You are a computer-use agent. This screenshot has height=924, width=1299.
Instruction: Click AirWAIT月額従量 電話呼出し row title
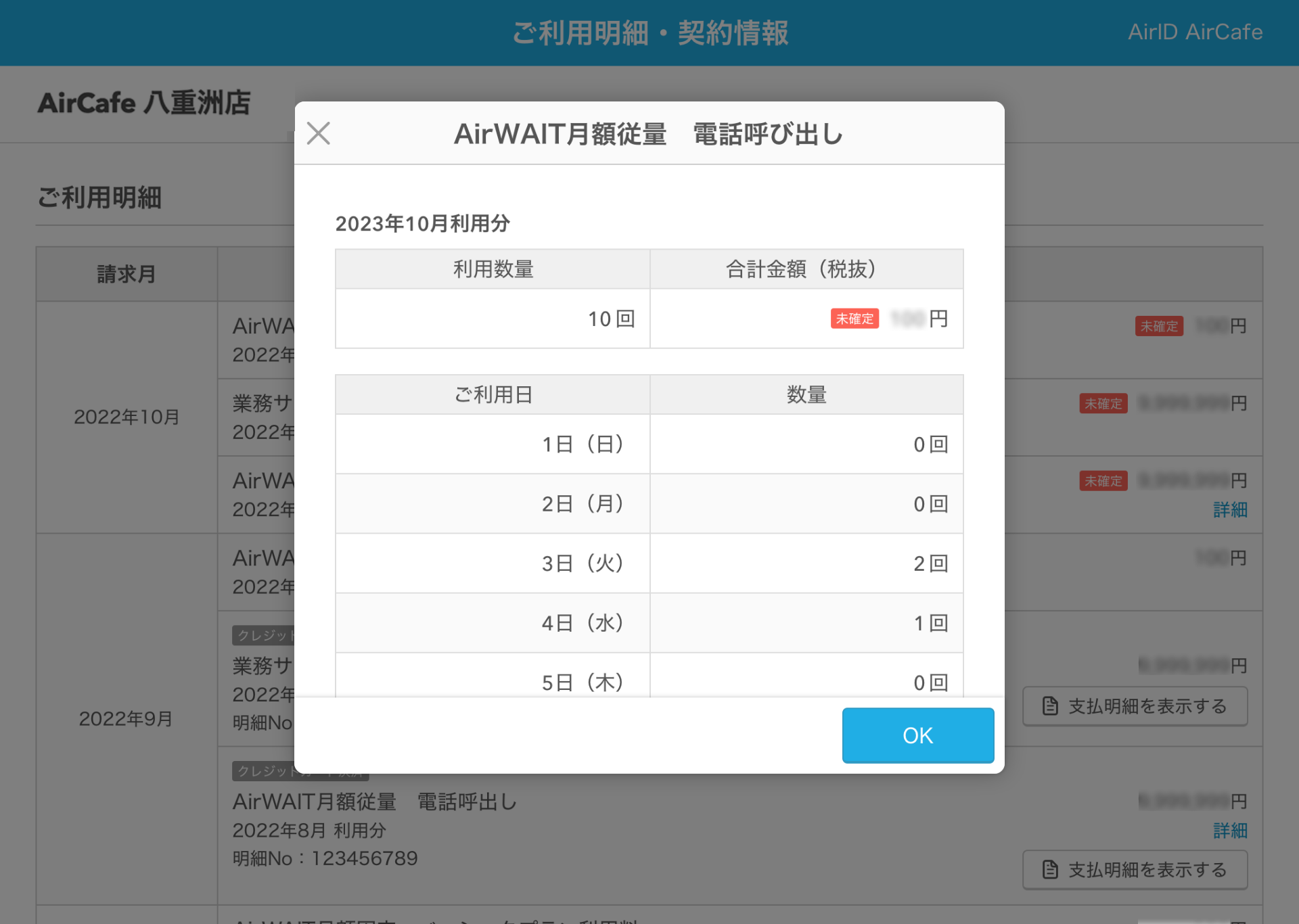point(375,802)
